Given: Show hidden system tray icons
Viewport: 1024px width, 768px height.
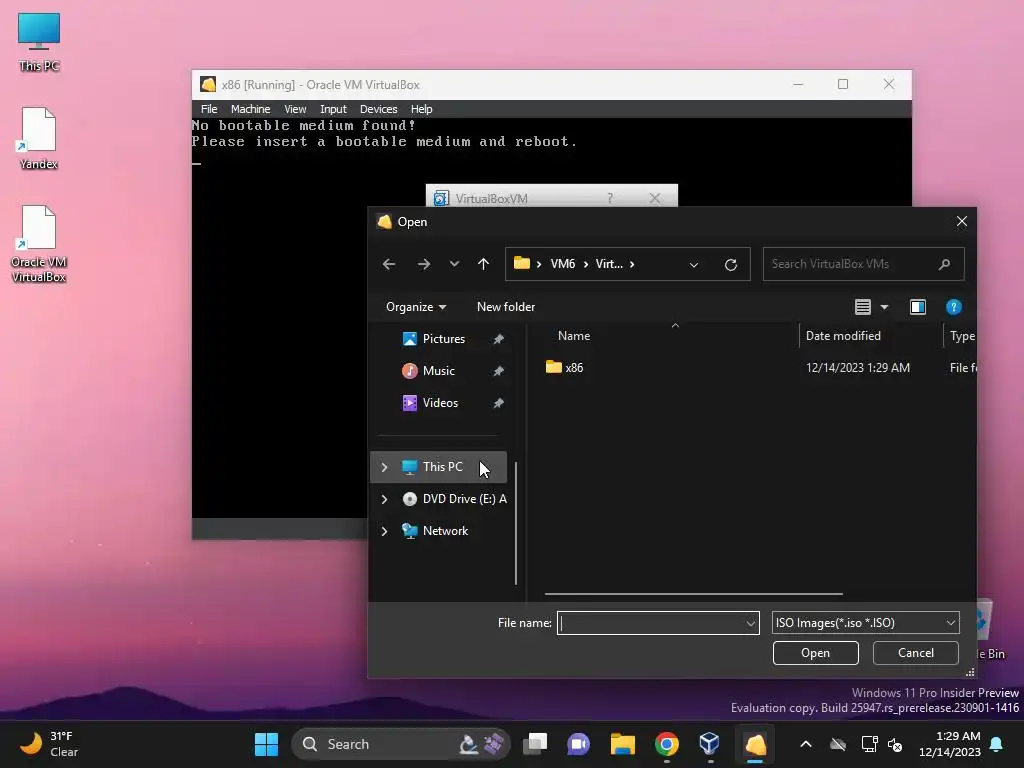Looking at the screenshot, I should point(806,744).
